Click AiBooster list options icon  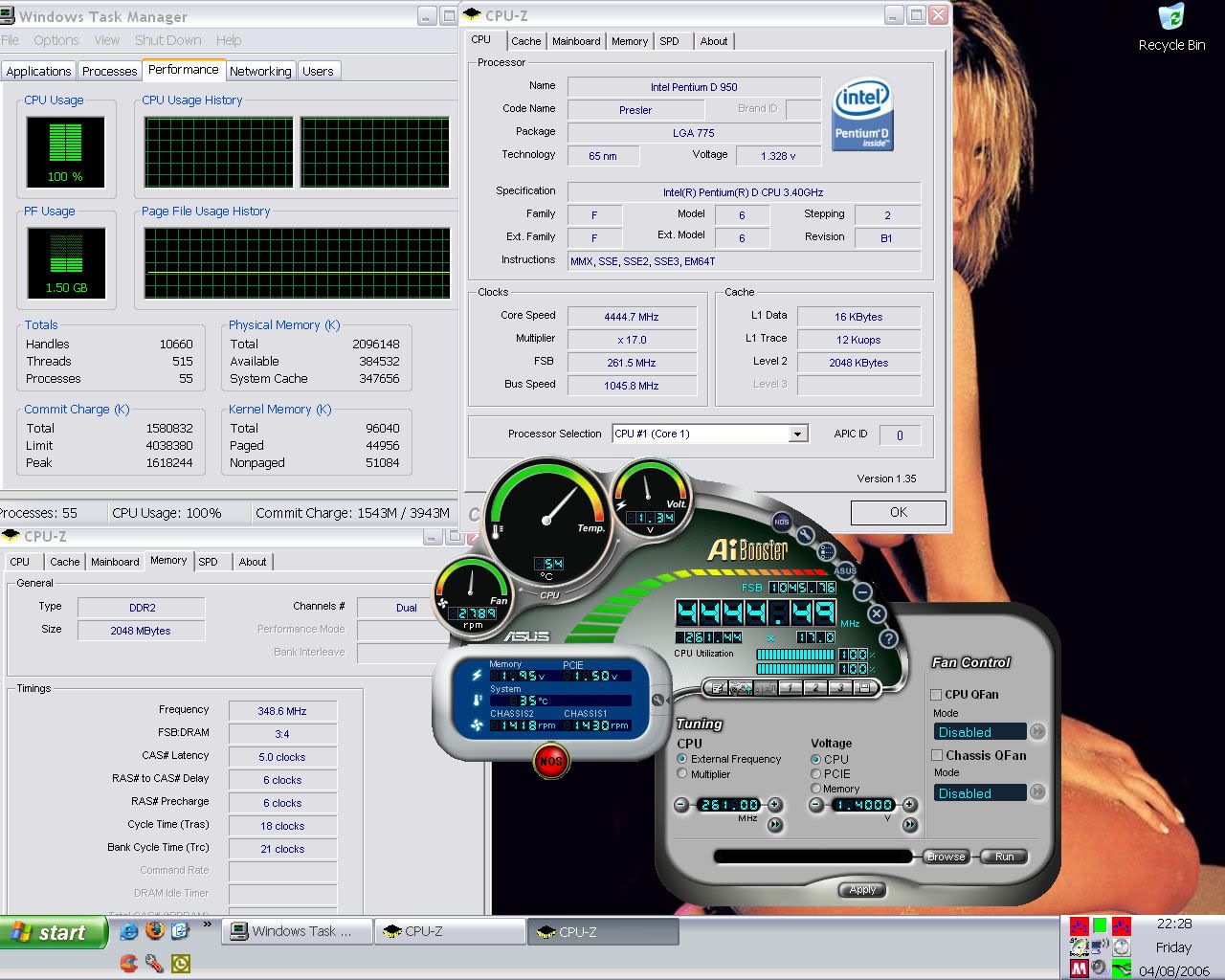[827, 552]
